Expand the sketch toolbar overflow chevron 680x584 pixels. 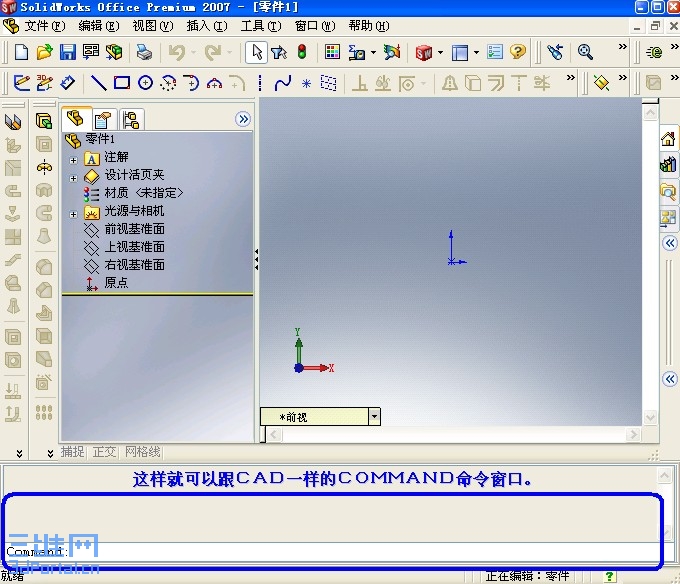(571, 78)
